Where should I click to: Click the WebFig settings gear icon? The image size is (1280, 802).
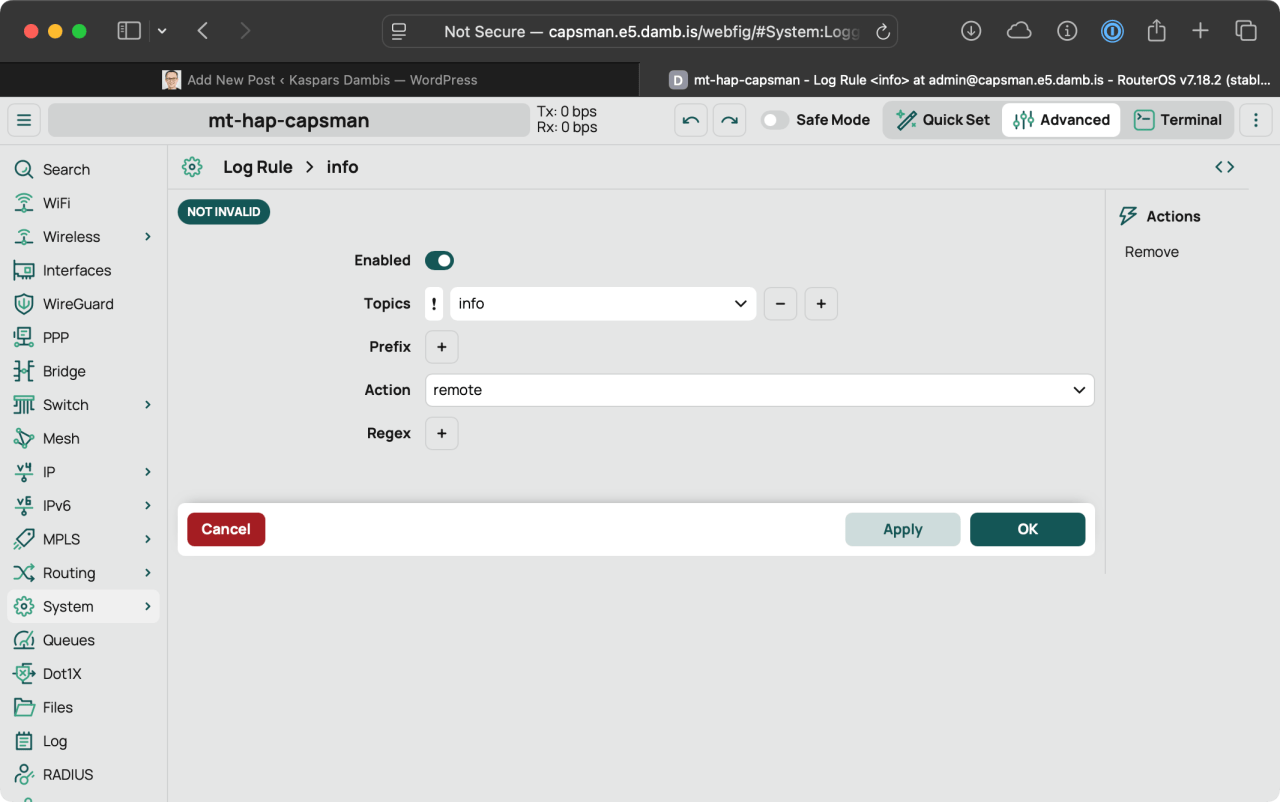[192, 166]
